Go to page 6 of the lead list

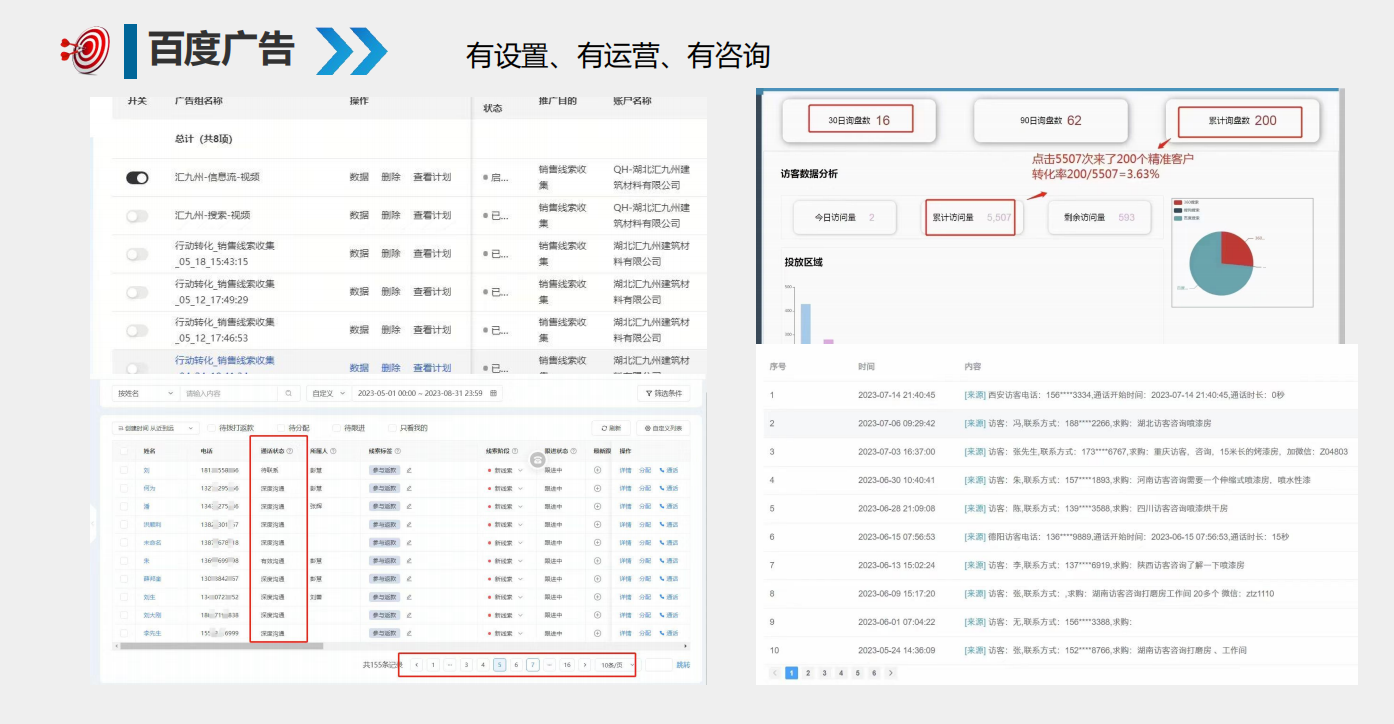[x=516, y=665]
